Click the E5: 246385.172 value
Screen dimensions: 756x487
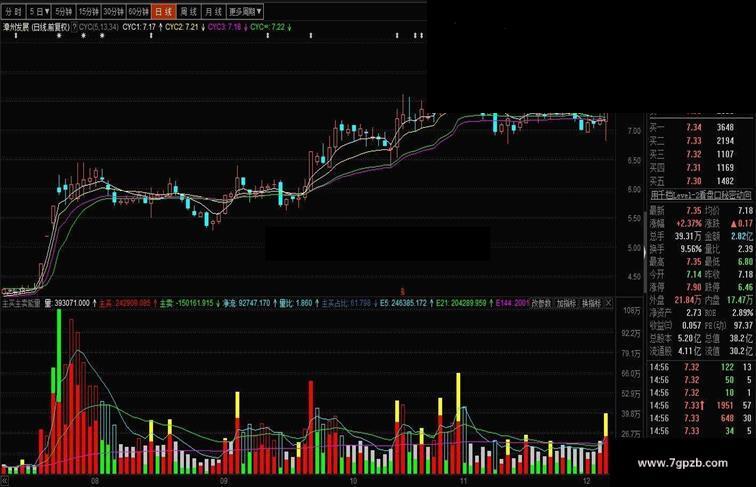pyautogui.click(x=404, y=303)
